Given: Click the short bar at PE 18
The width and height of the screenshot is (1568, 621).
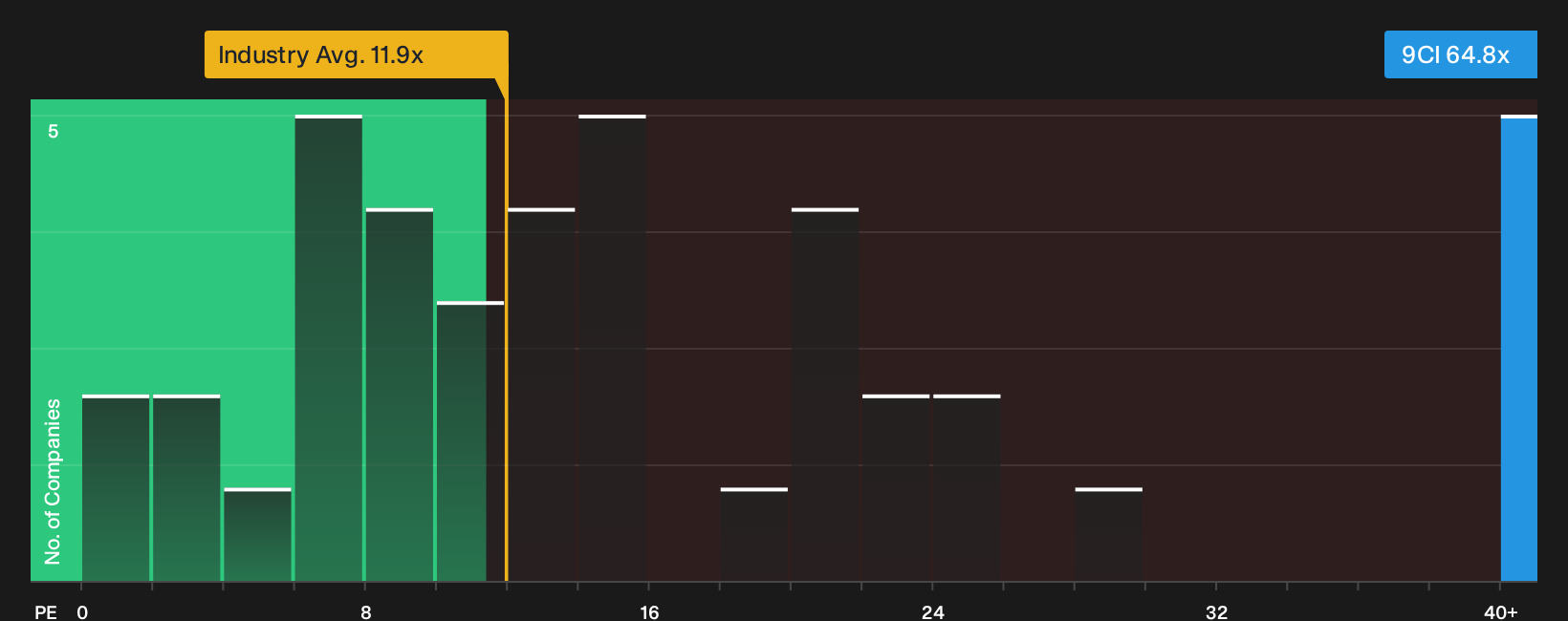Looking at the screenshot, I should point(754,534).
